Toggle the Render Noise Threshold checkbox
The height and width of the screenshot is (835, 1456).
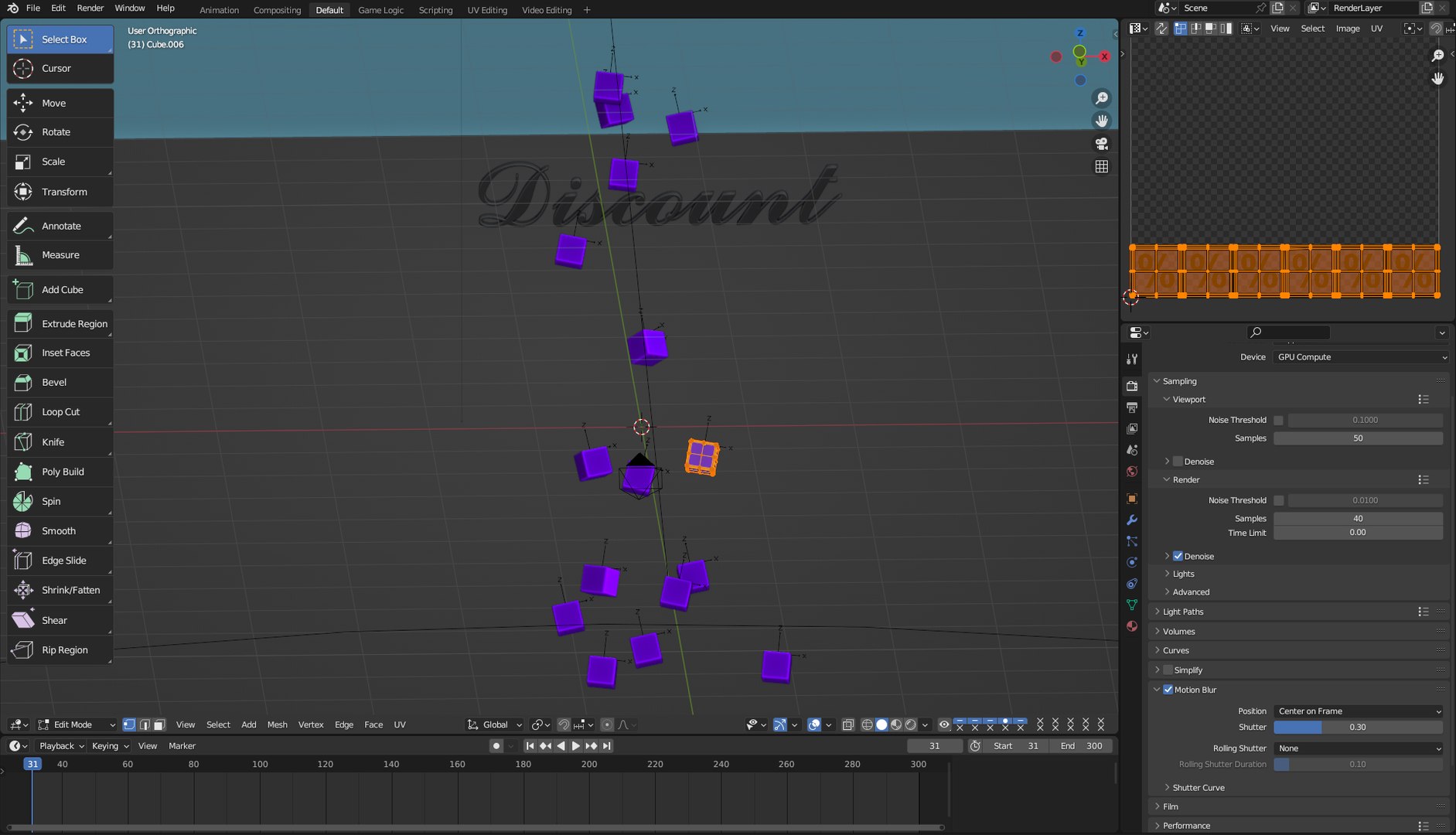pos(1278,500)
